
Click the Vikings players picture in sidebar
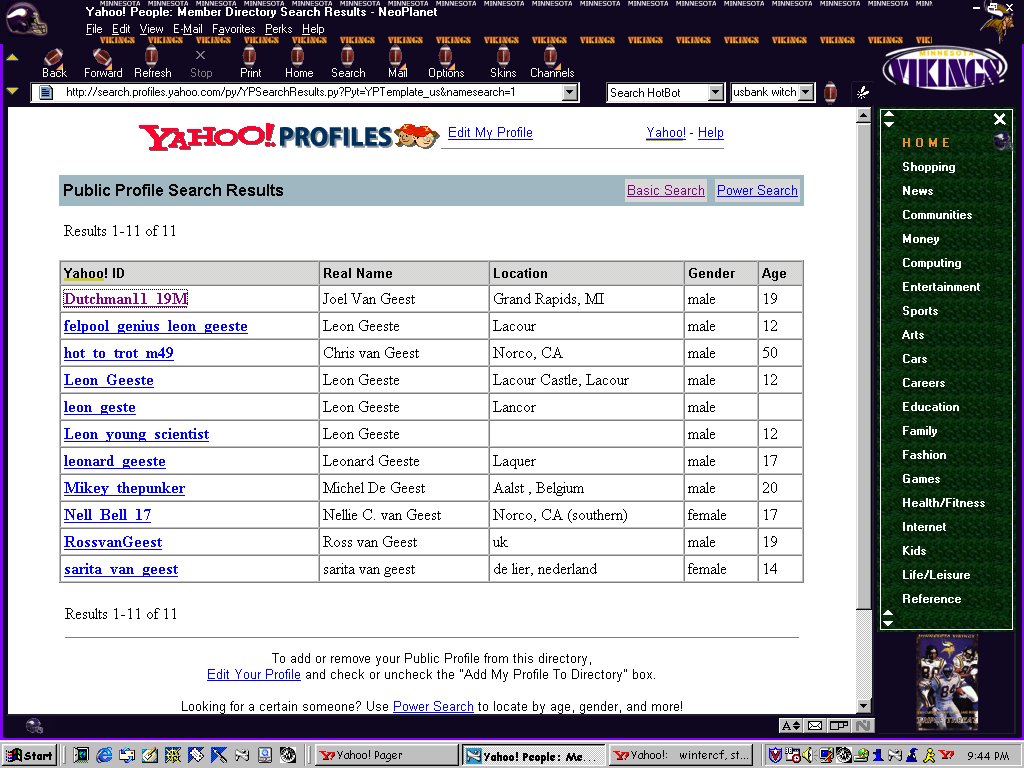pyautogui.click(x=947, y=682)
